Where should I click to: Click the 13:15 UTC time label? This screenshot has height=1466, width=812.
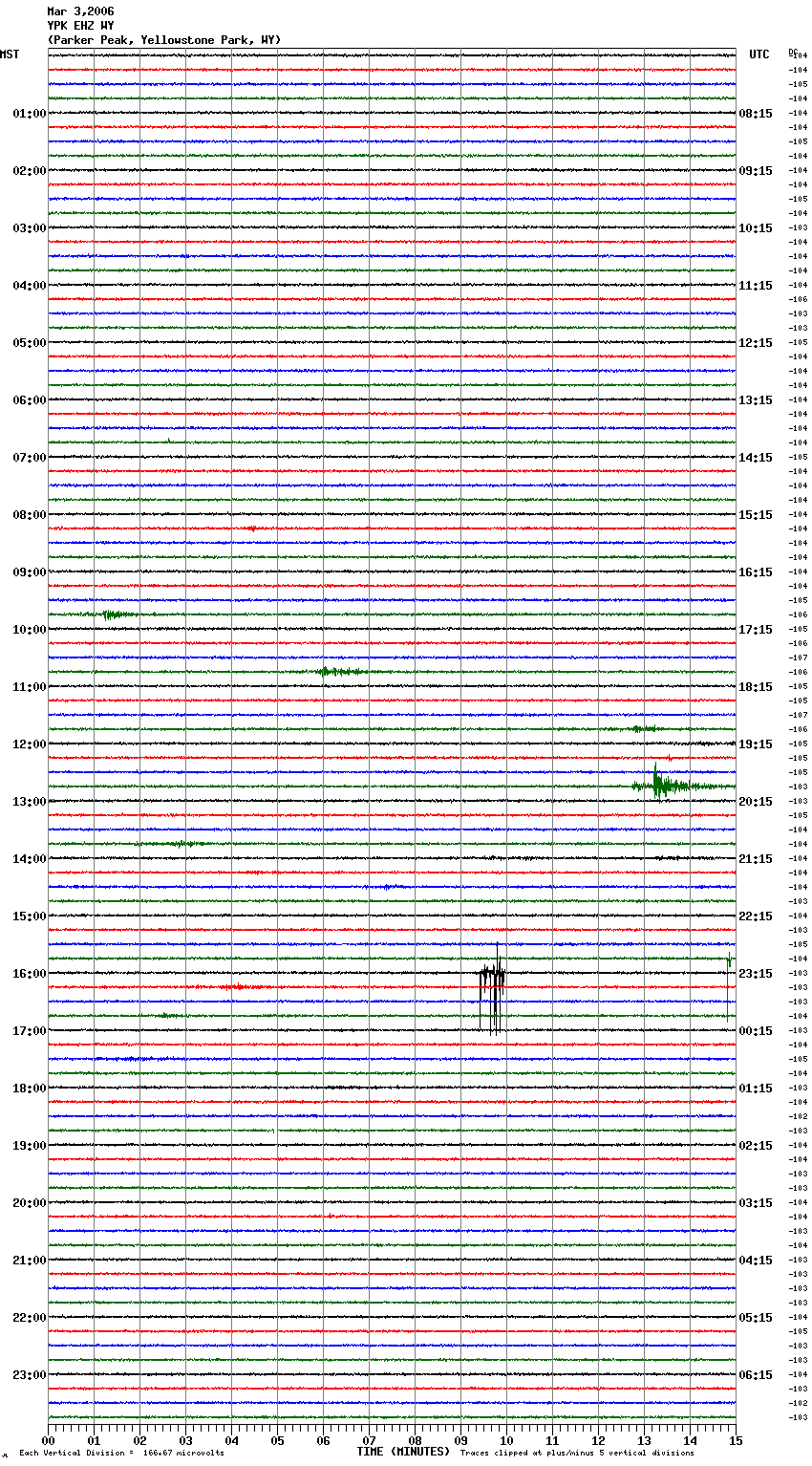click(756, 400)
